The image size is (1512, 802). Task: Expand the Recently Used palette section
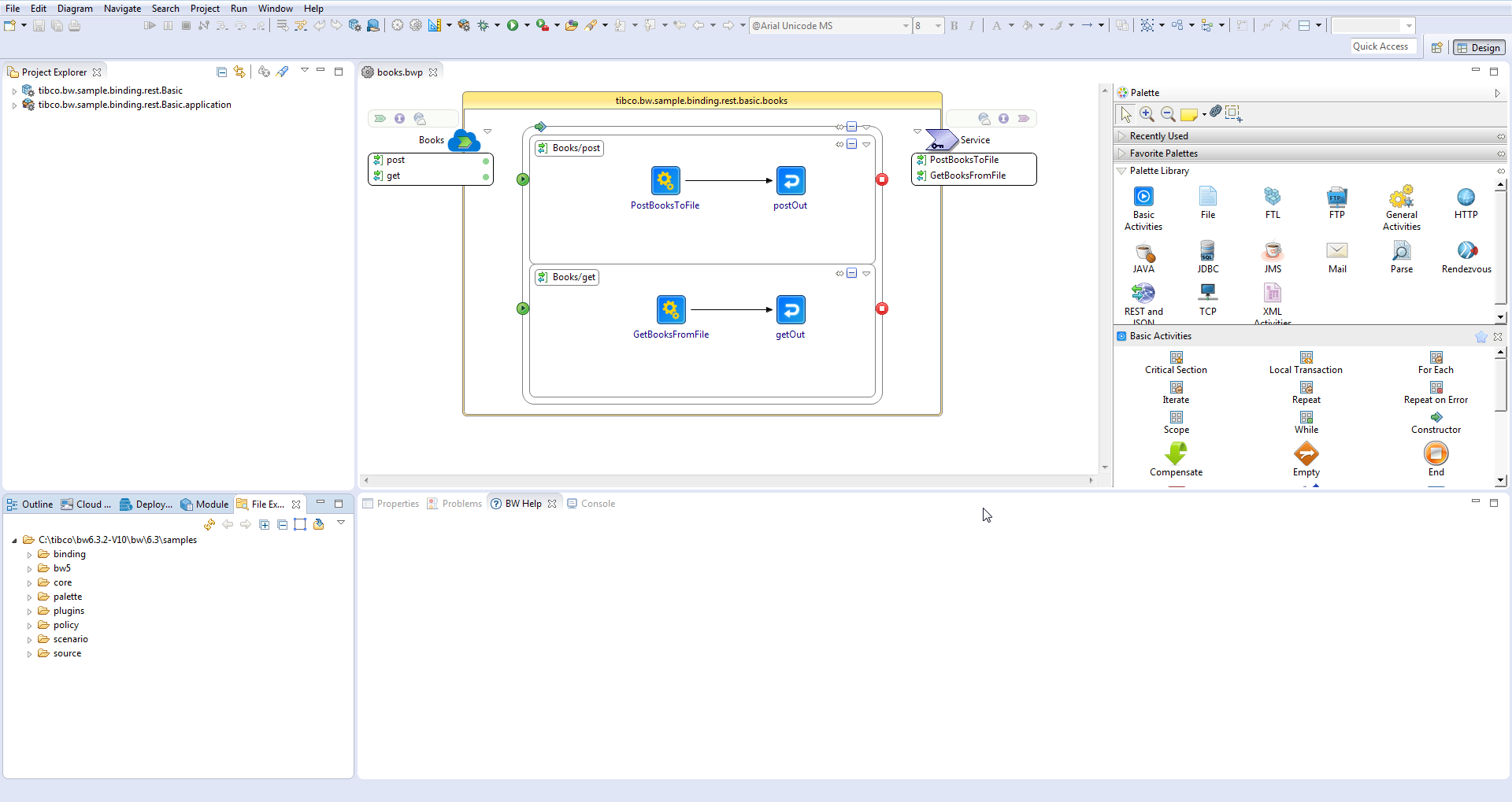1158,136
